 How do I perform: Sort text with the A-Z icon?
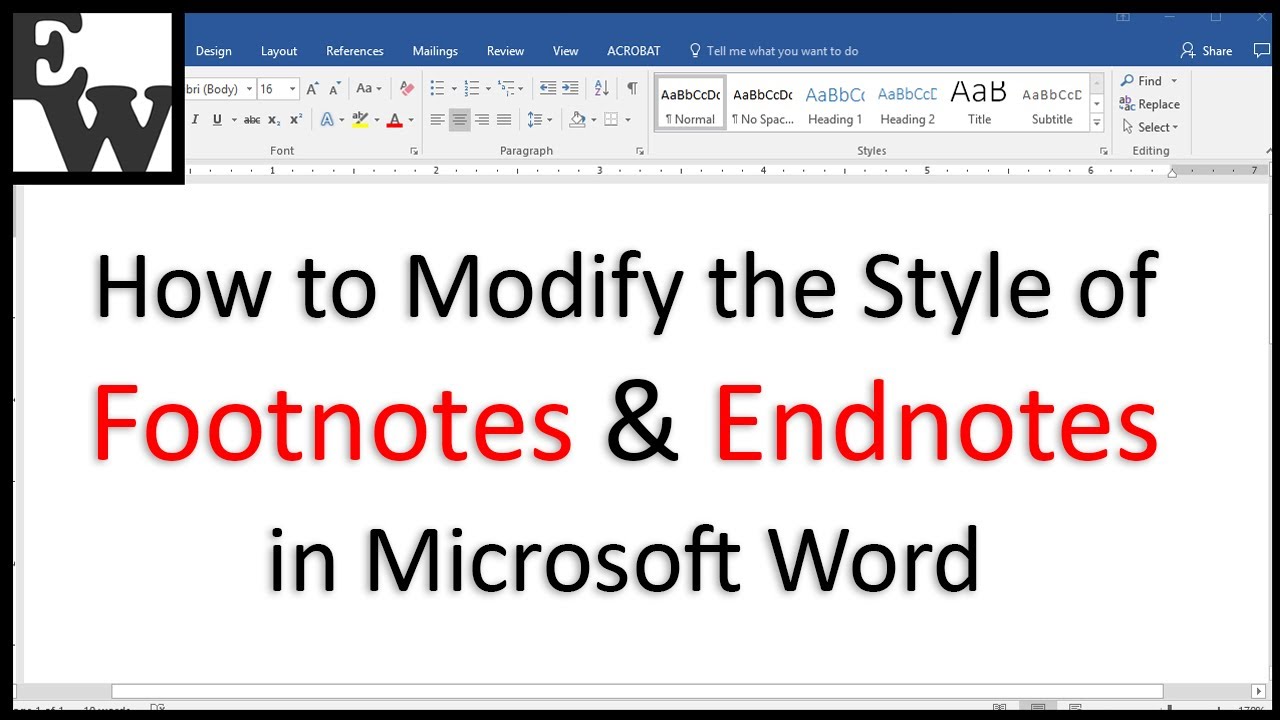pos(601,89)
